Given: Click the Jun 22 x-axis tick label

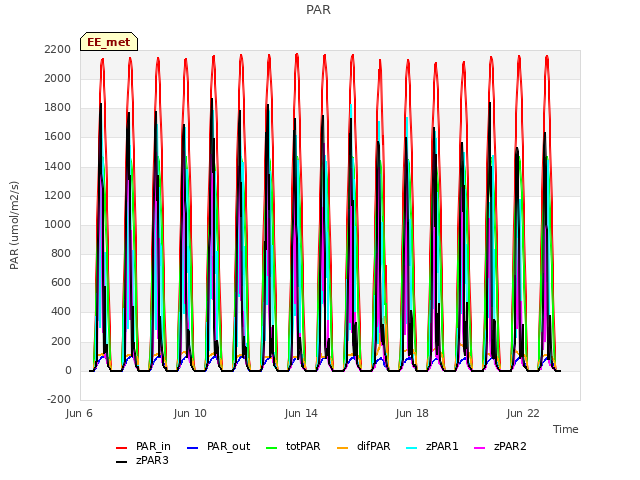Looking at the screenshot, I should click(523, 413).
